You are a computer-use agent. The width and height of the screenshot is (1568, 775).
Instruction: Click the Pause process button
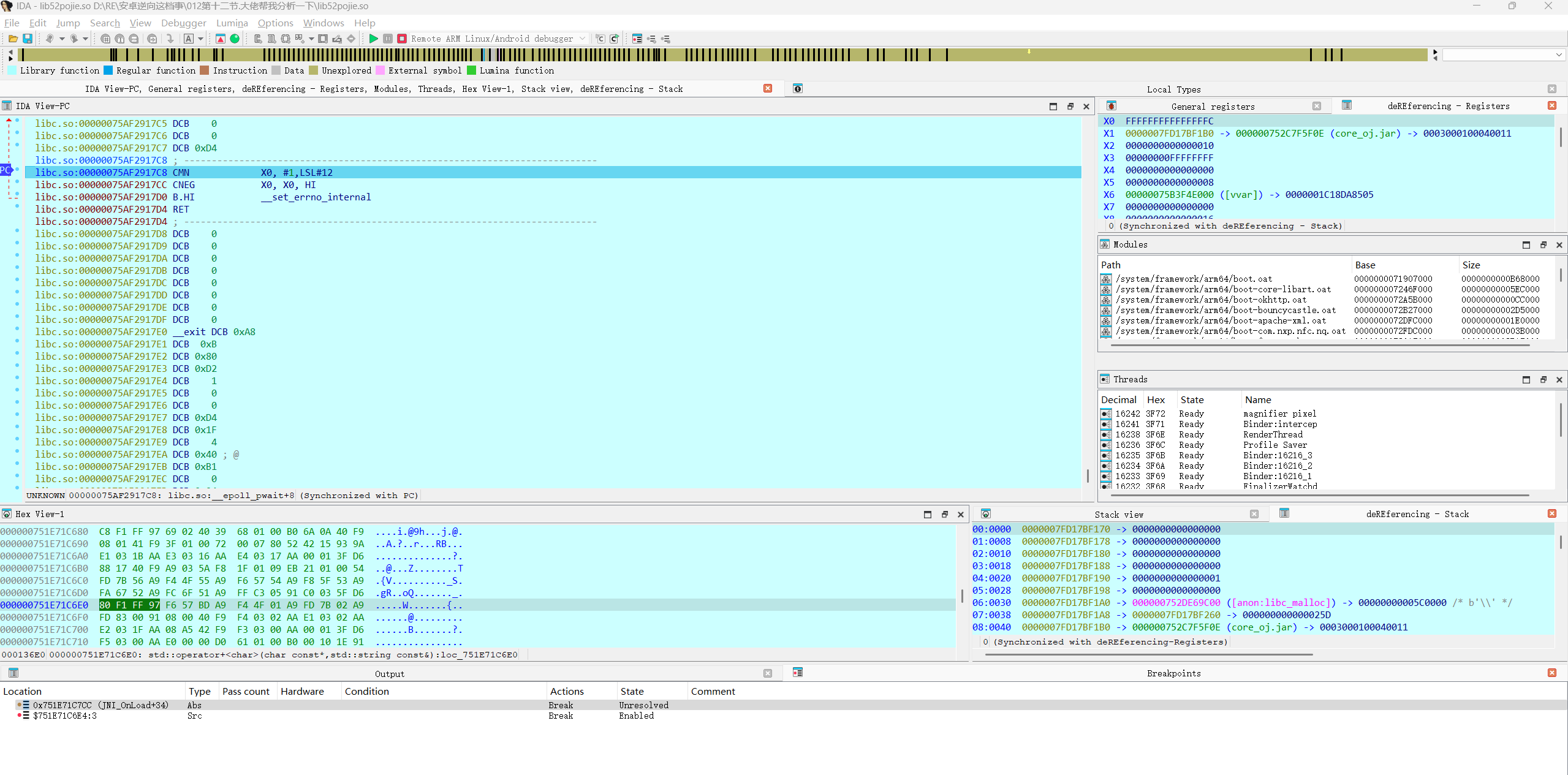coord(388,39)
